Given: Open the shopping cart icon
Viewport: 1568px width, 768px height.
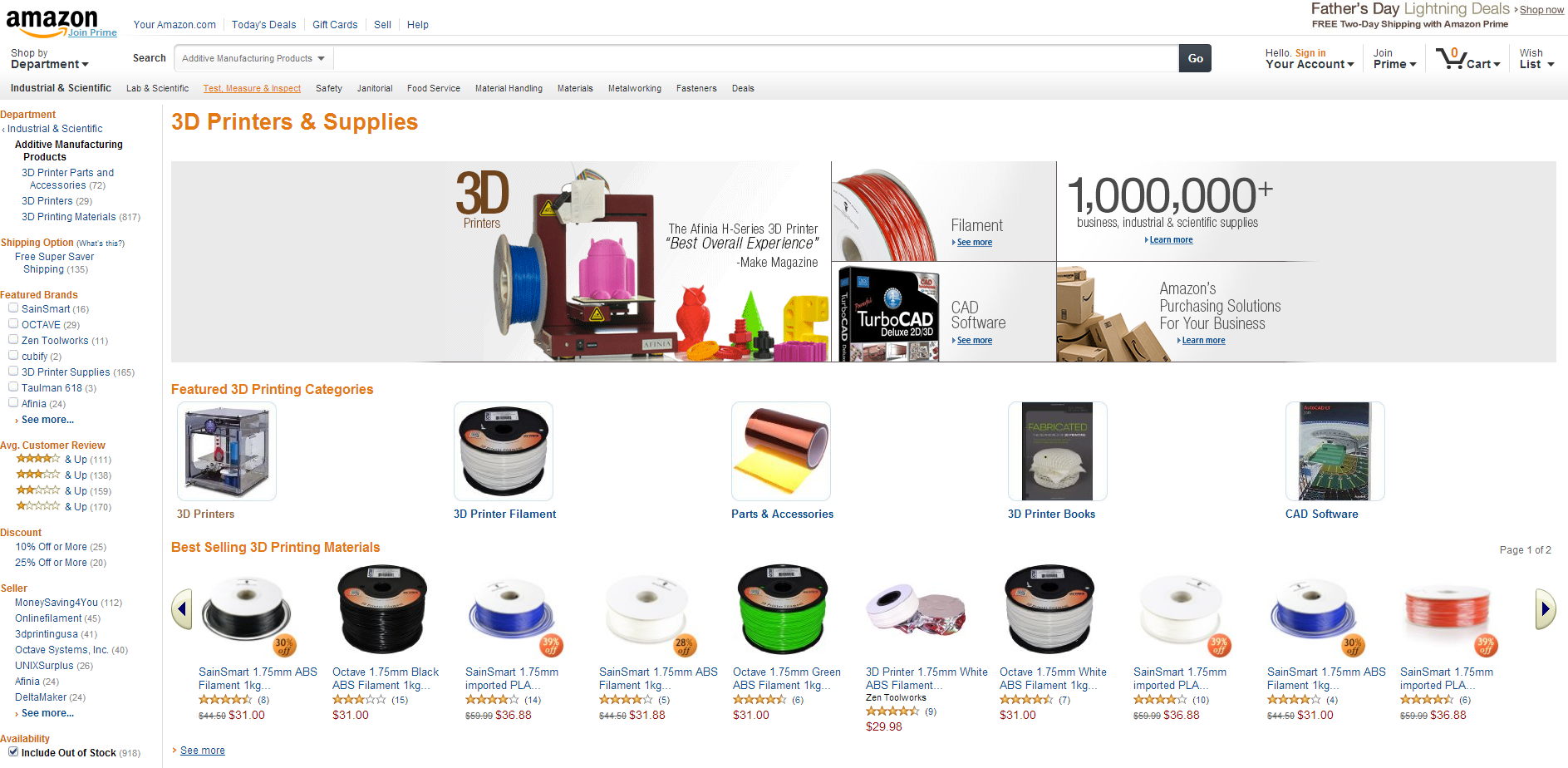Looking at the screenshot, I should pos(1451,58).
